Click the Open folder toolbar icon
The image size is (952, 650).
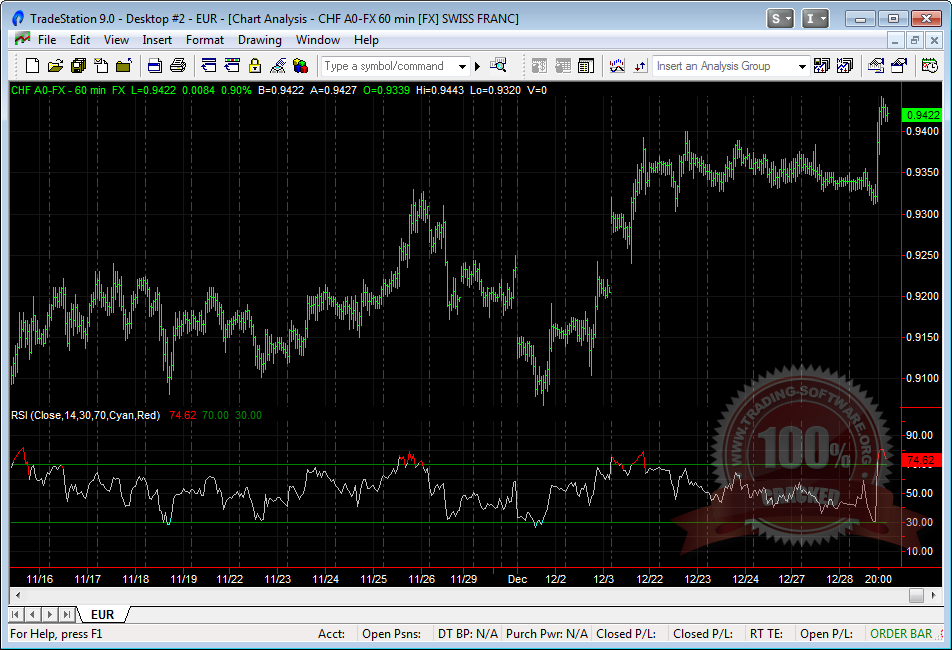(x=55, y=66)
